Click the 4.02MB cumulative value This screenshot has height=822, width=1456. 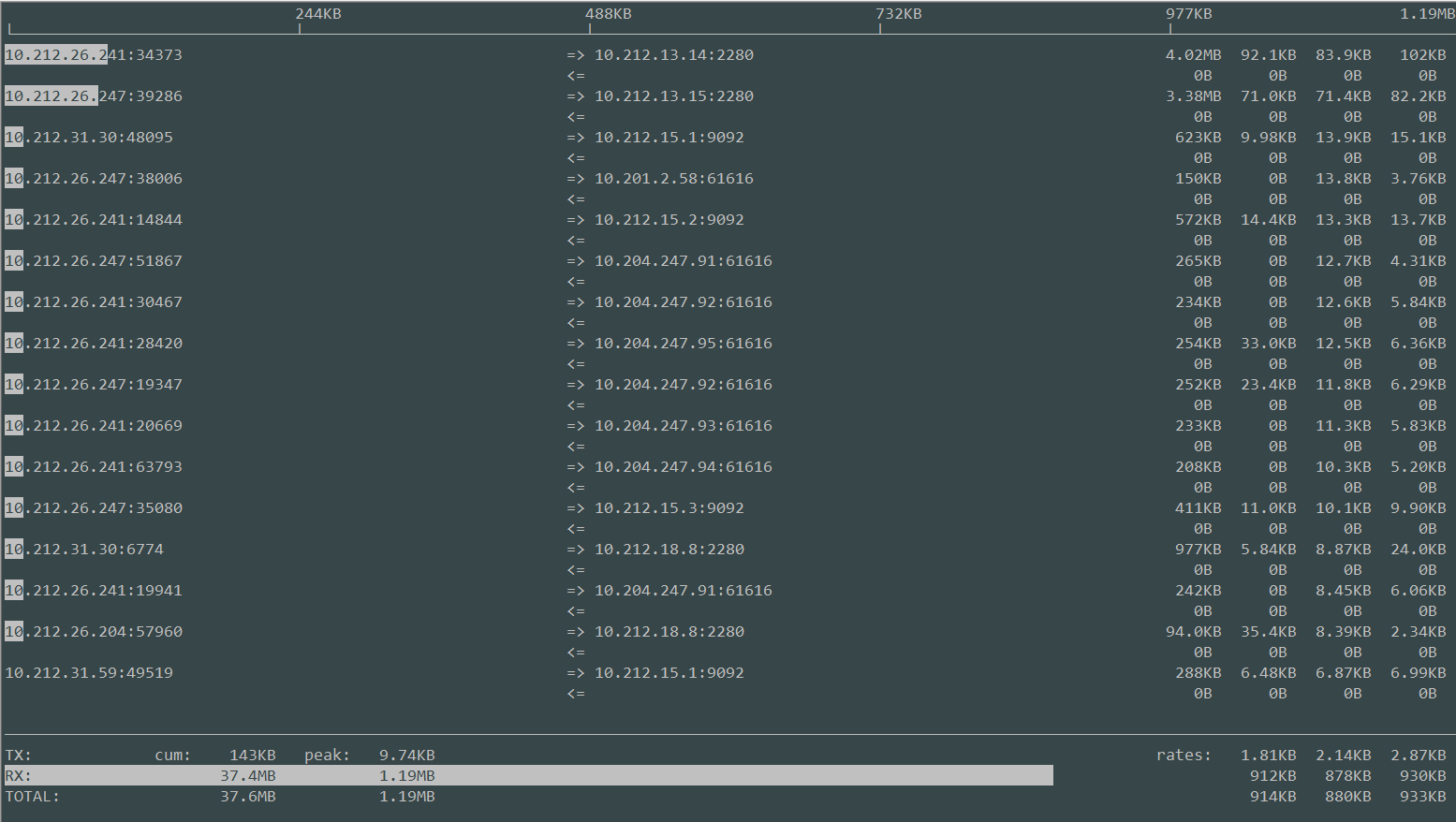[1194, 55]
